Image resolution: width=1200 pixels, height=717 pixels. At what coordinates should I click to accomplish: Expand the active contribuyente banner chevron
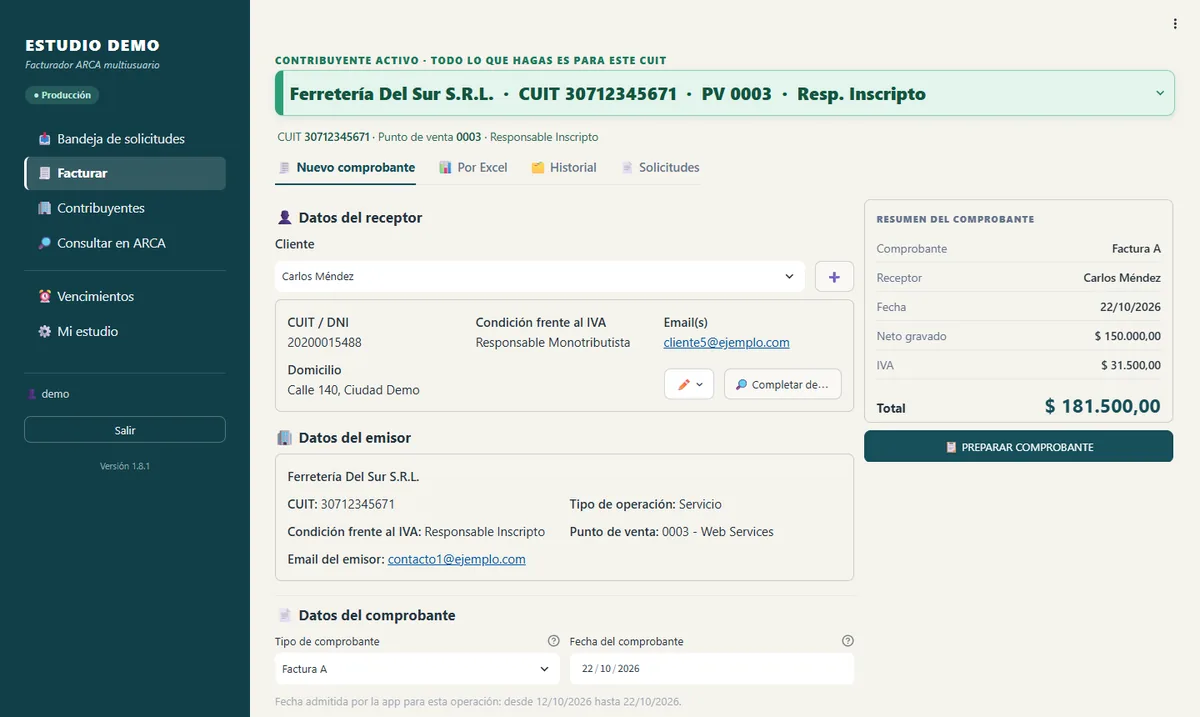point(1160,93)
